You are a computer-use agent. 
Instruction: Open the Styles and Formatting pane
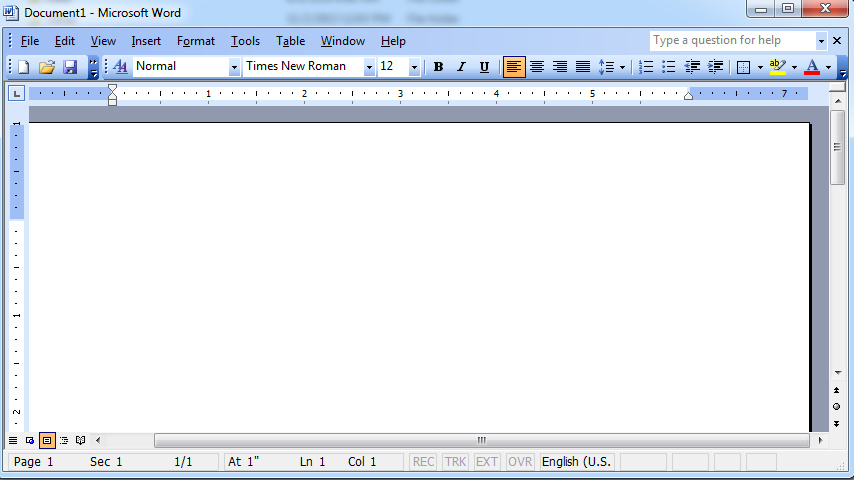[120, 67]
